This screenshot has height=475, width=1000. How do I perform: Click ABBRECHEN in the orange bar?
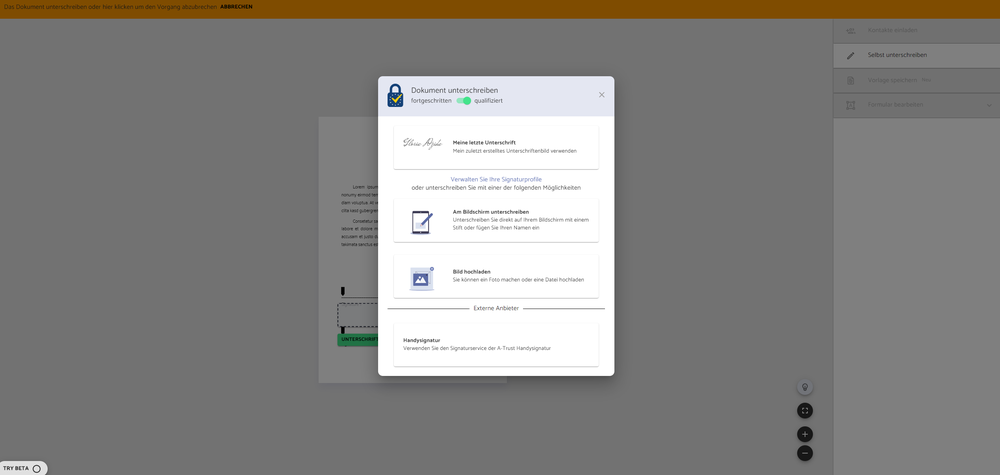tap(236, 6)
